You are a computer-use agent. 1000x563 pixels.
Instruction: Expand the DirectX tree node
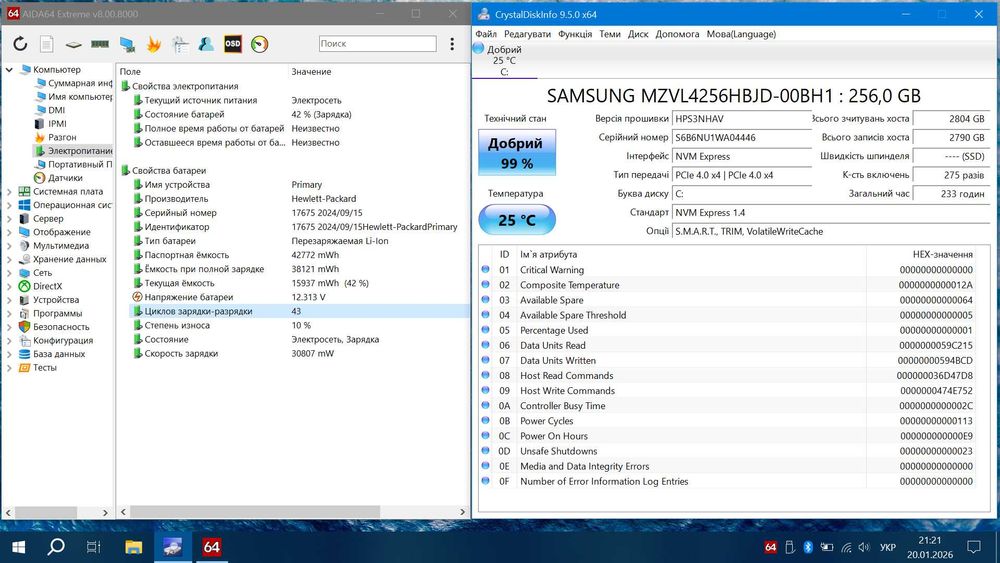point(9,286)
